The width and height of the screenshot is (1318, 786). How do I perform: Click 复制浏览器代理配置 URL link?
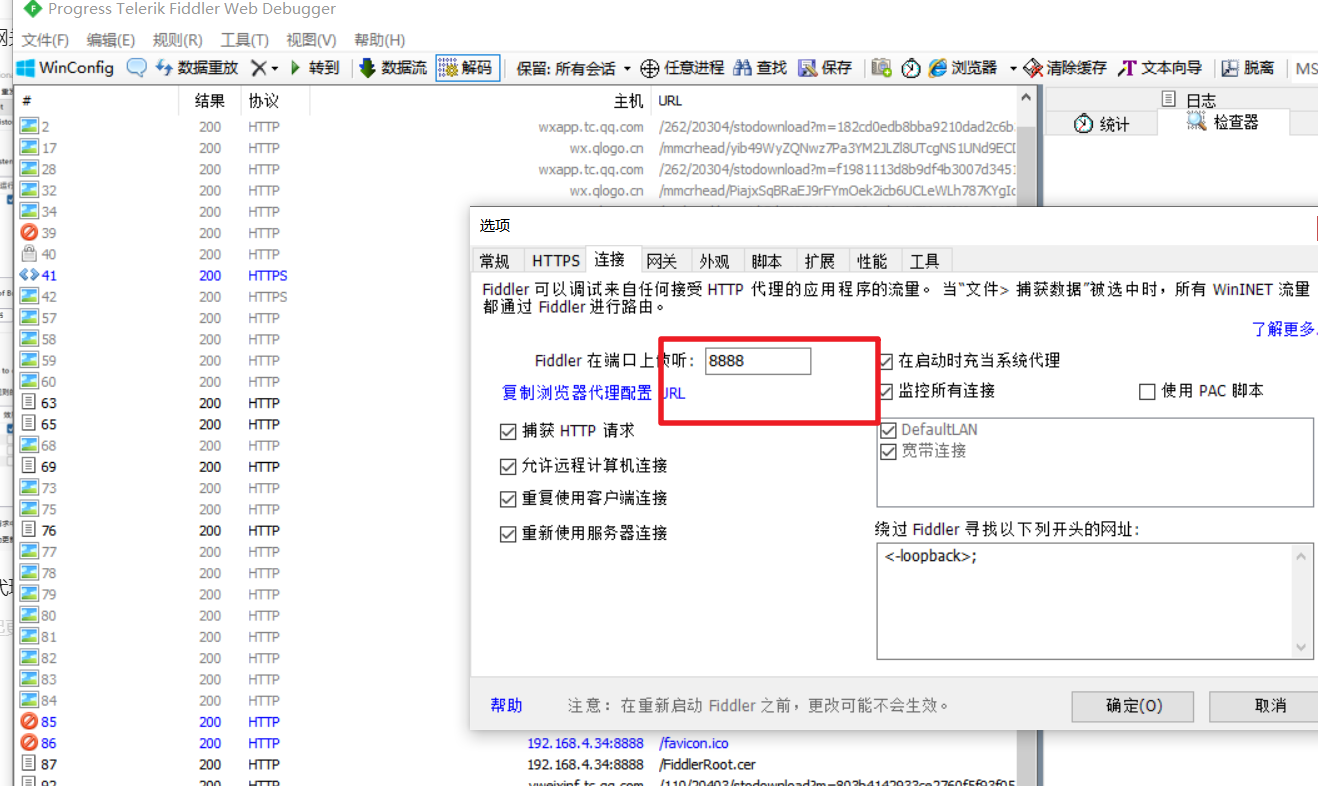[594, 393]
